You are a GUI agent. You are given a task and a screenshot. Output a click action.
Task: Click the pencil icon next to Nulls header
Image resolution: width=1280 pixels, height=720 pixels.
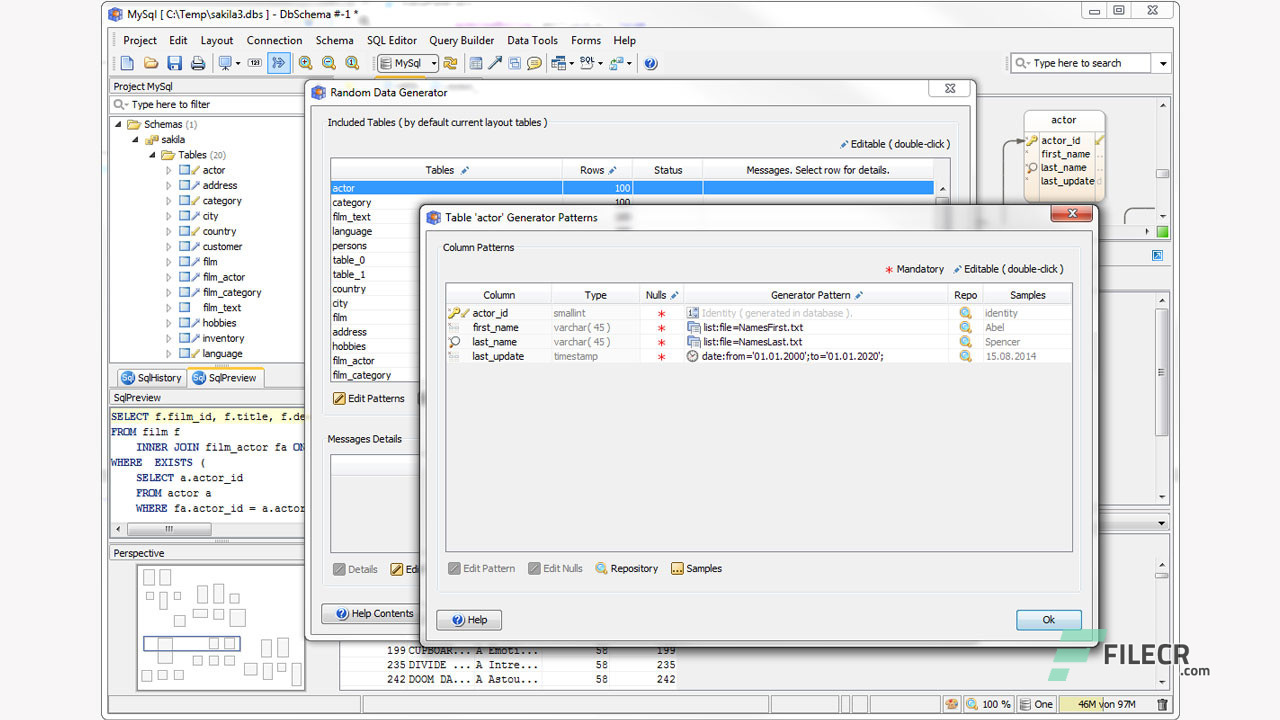click(x=675, y=295)
